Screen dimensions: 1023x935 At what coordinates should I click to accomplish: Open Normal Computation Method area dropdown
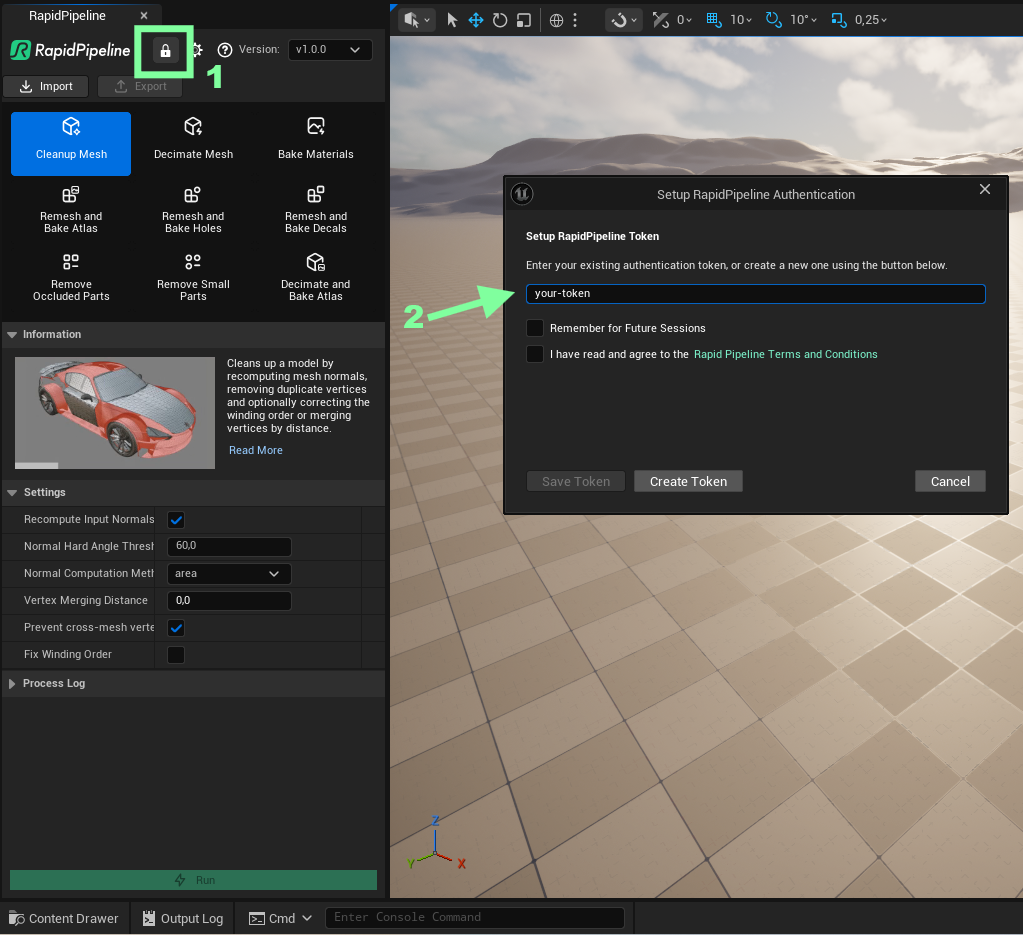pos(229,574)
